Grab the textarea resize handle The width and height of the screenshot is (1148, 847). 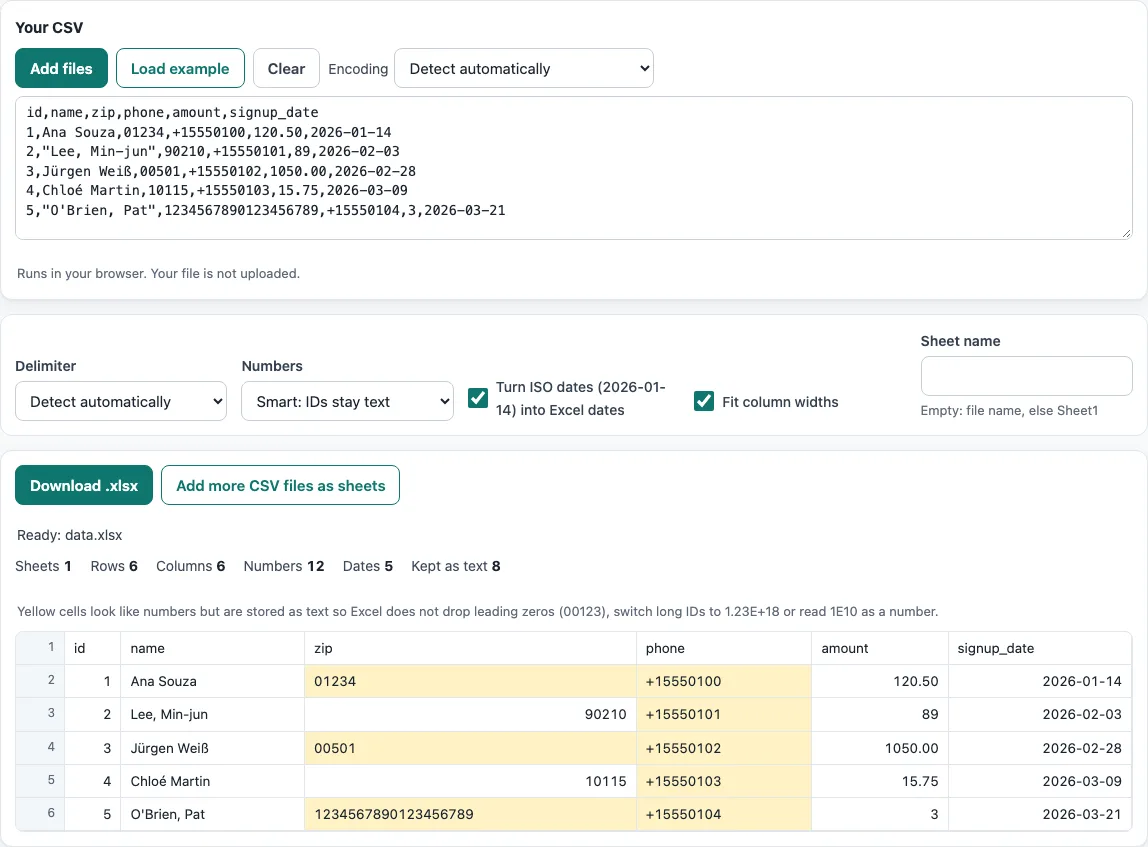click(x=1126, y=233)
